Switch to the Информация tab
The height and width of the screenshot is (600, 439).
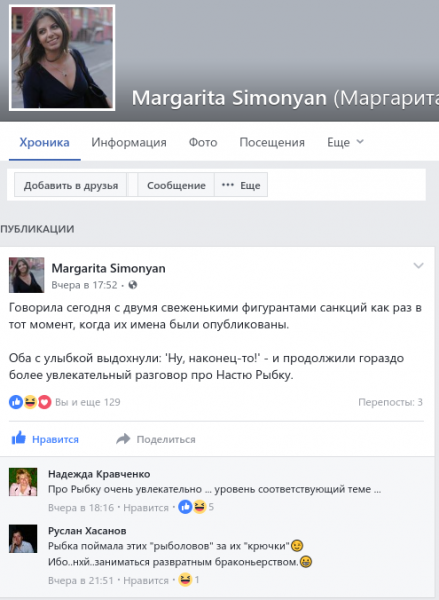[129, 142]
